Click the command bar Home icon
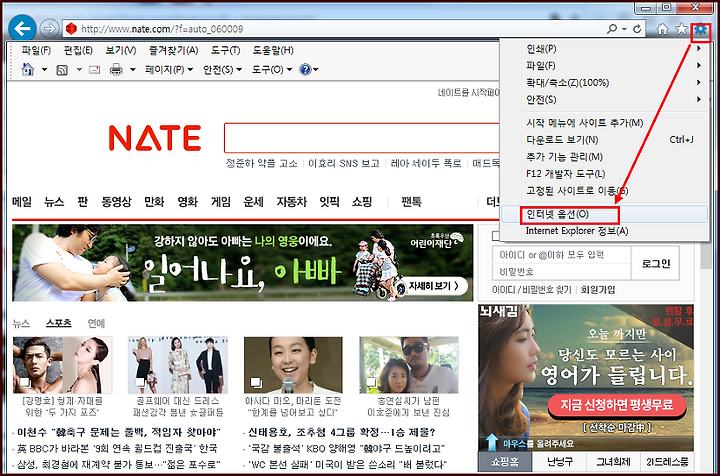Image resolution: width=720 pixels, height=476 pixels. pos(28,70)
